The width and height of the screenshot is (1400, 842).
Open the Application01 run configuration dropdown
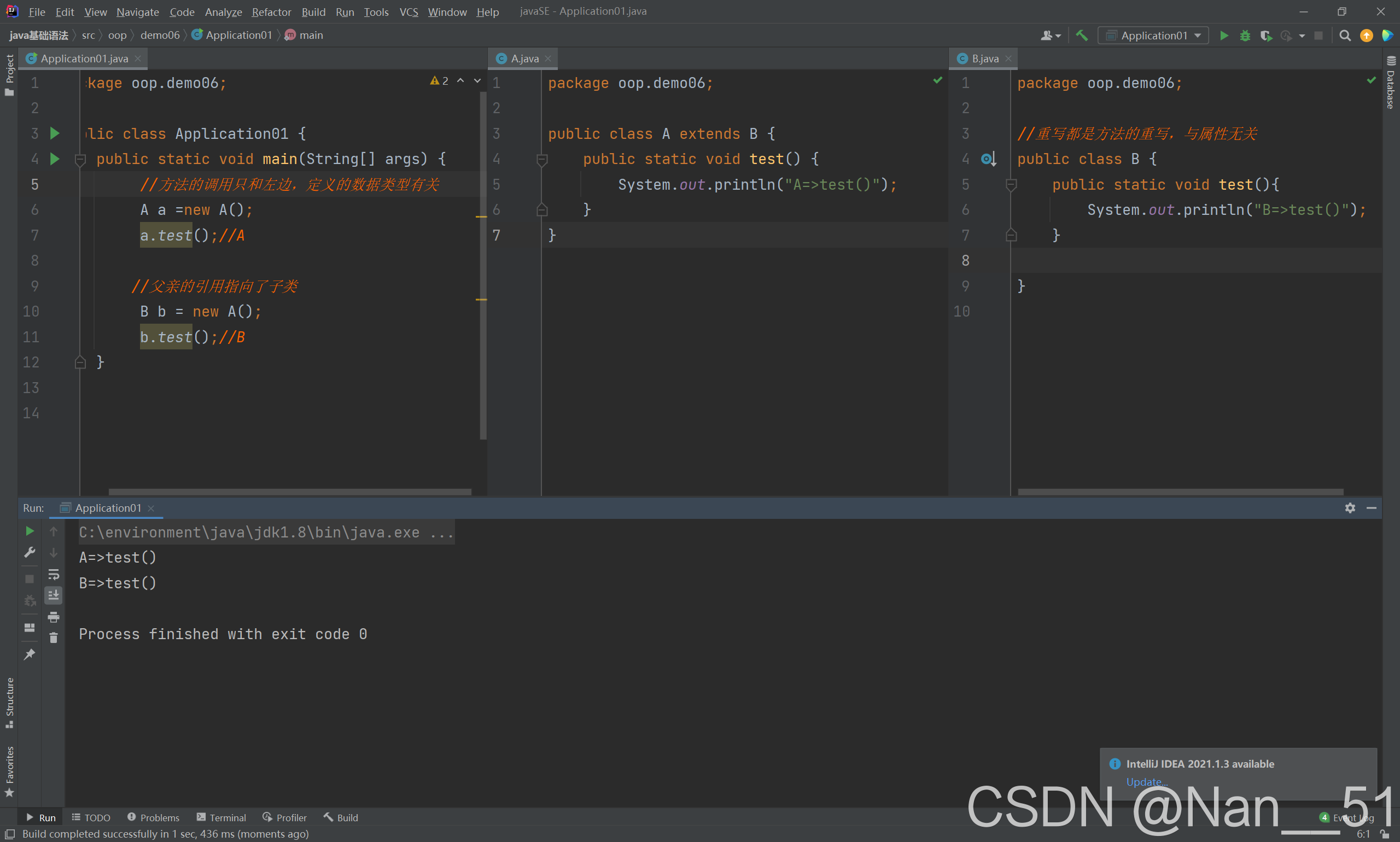(1153, 35)
